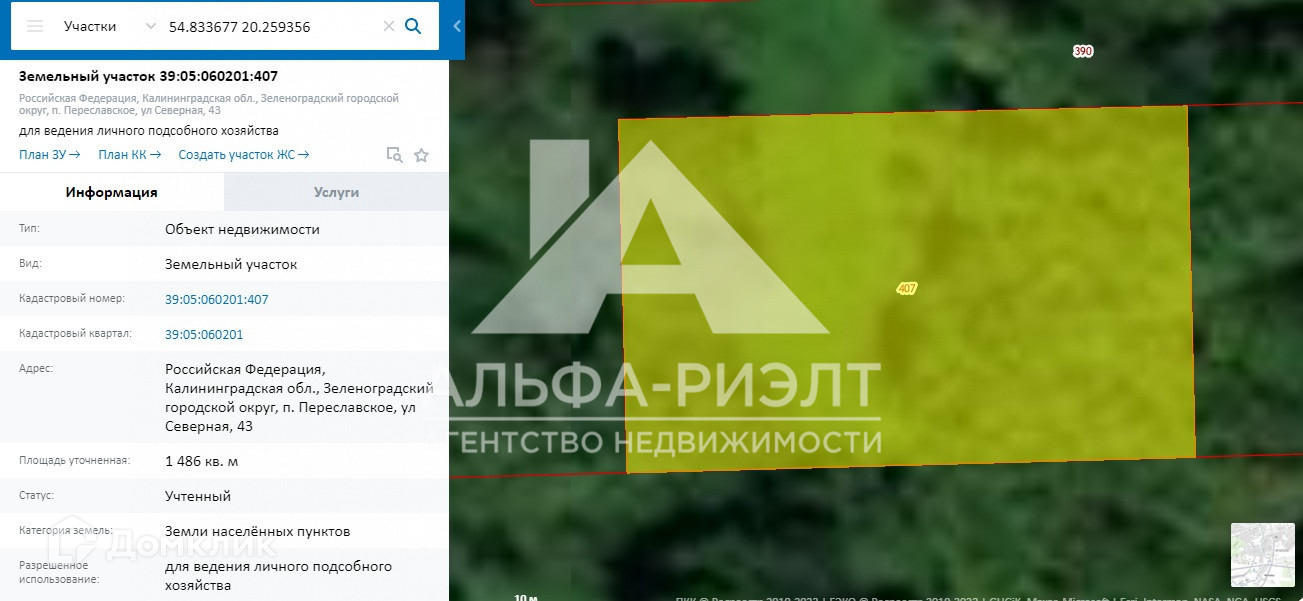Open the План КК link
Viewport: 1303px width, 601px height.
(130, 154)
